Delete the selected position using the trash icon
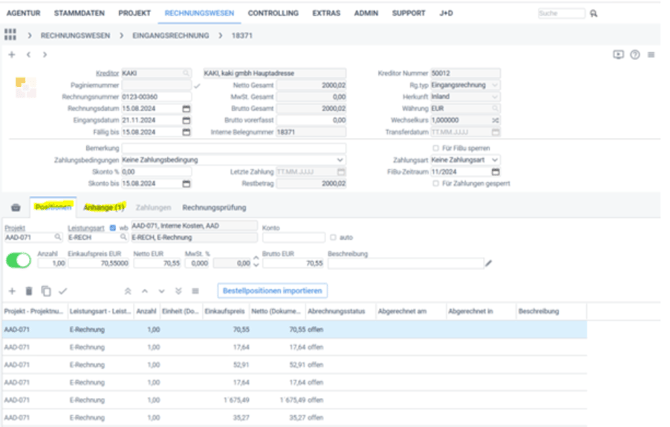670x427 pixels. [x=29, y=290]
